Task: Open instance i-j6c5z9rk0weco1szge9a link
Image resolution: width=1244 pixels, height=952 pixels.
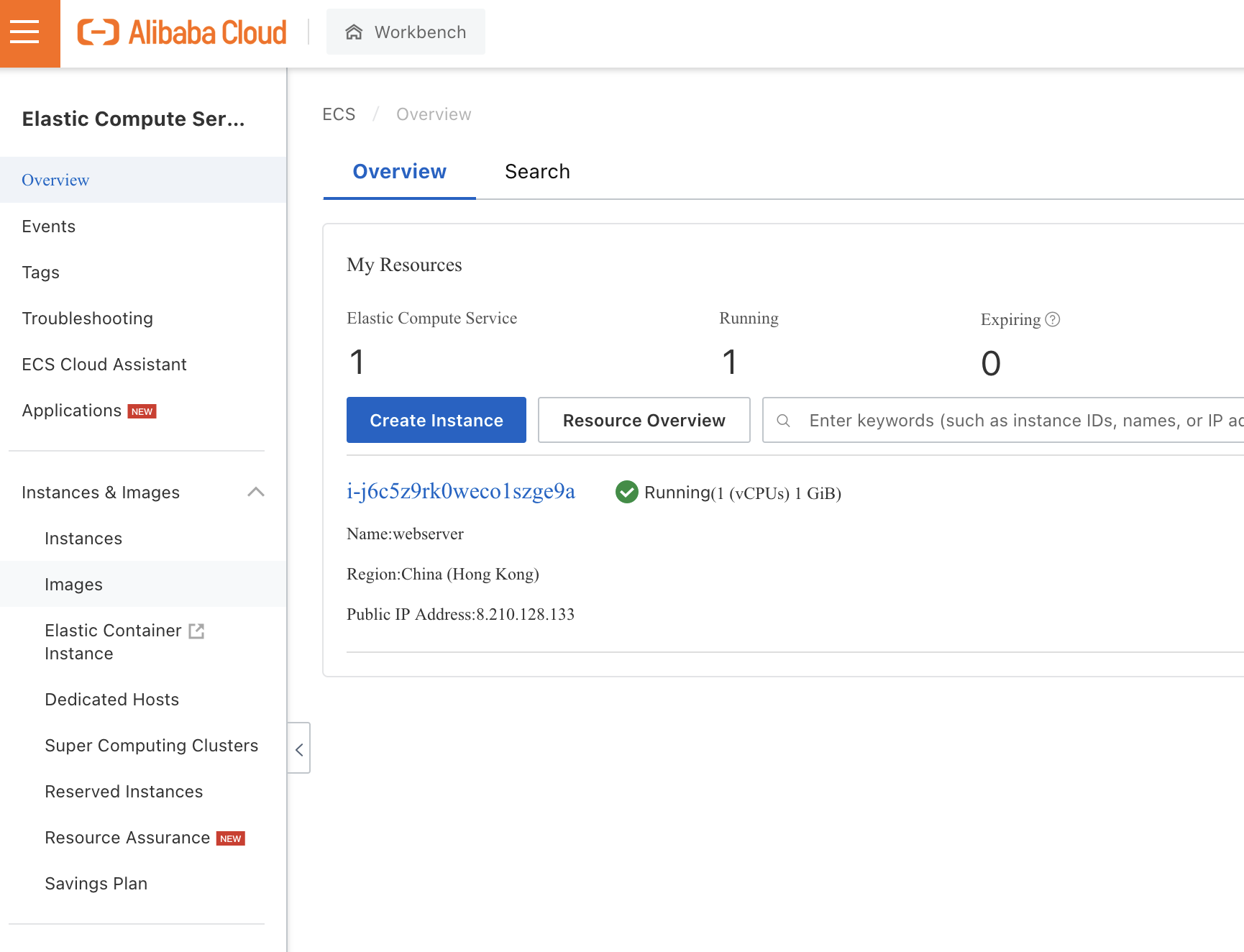Action: tap(461, 491)
